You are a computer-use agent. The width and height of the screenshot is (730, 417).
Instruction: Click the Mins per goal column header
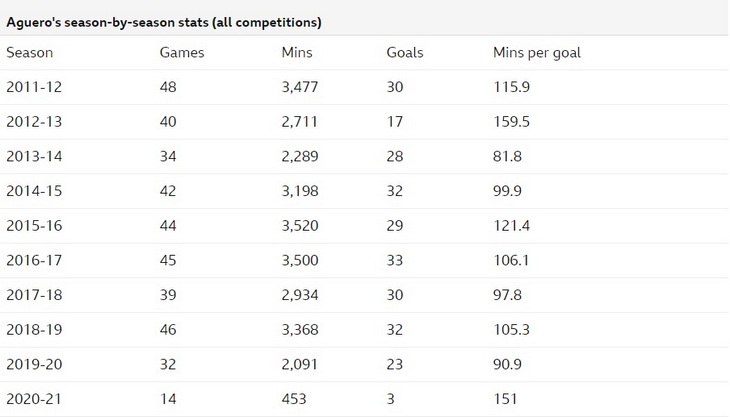click(x=537, y=53)
